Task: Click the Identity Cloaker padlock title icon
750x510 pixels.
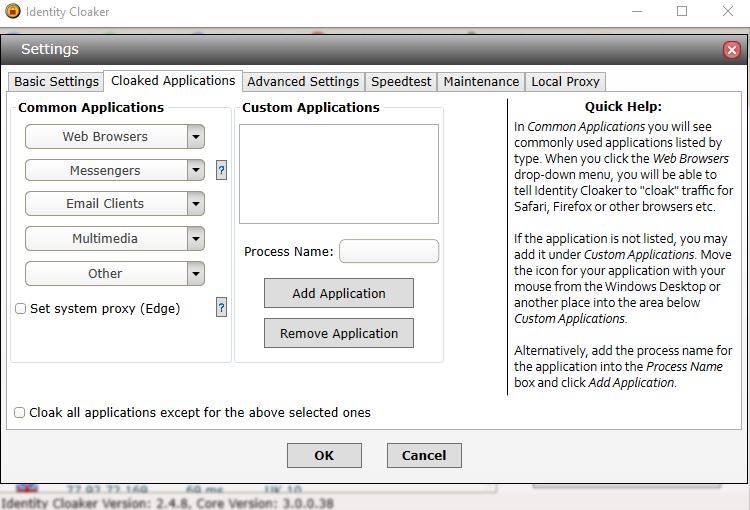Action: tap(13, 11)
